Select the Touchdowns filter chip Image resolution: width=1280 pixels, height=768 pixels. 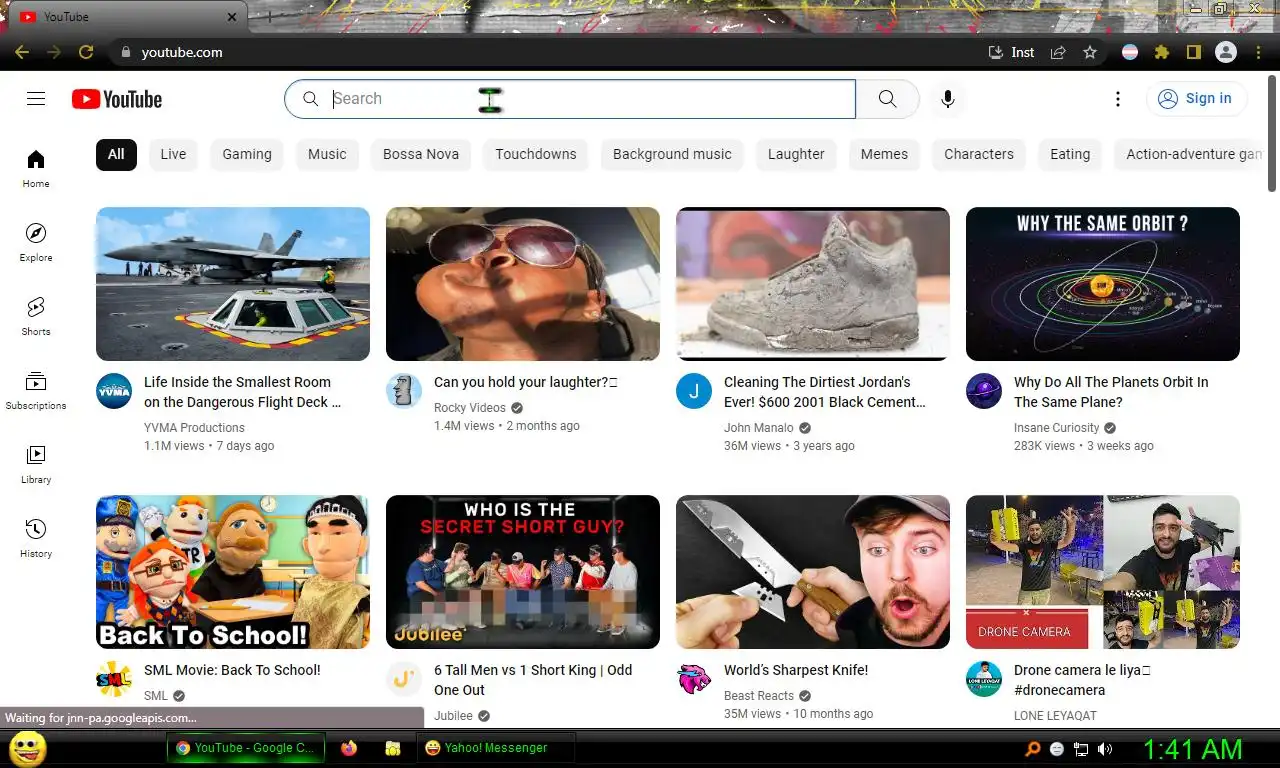point(536,154)
